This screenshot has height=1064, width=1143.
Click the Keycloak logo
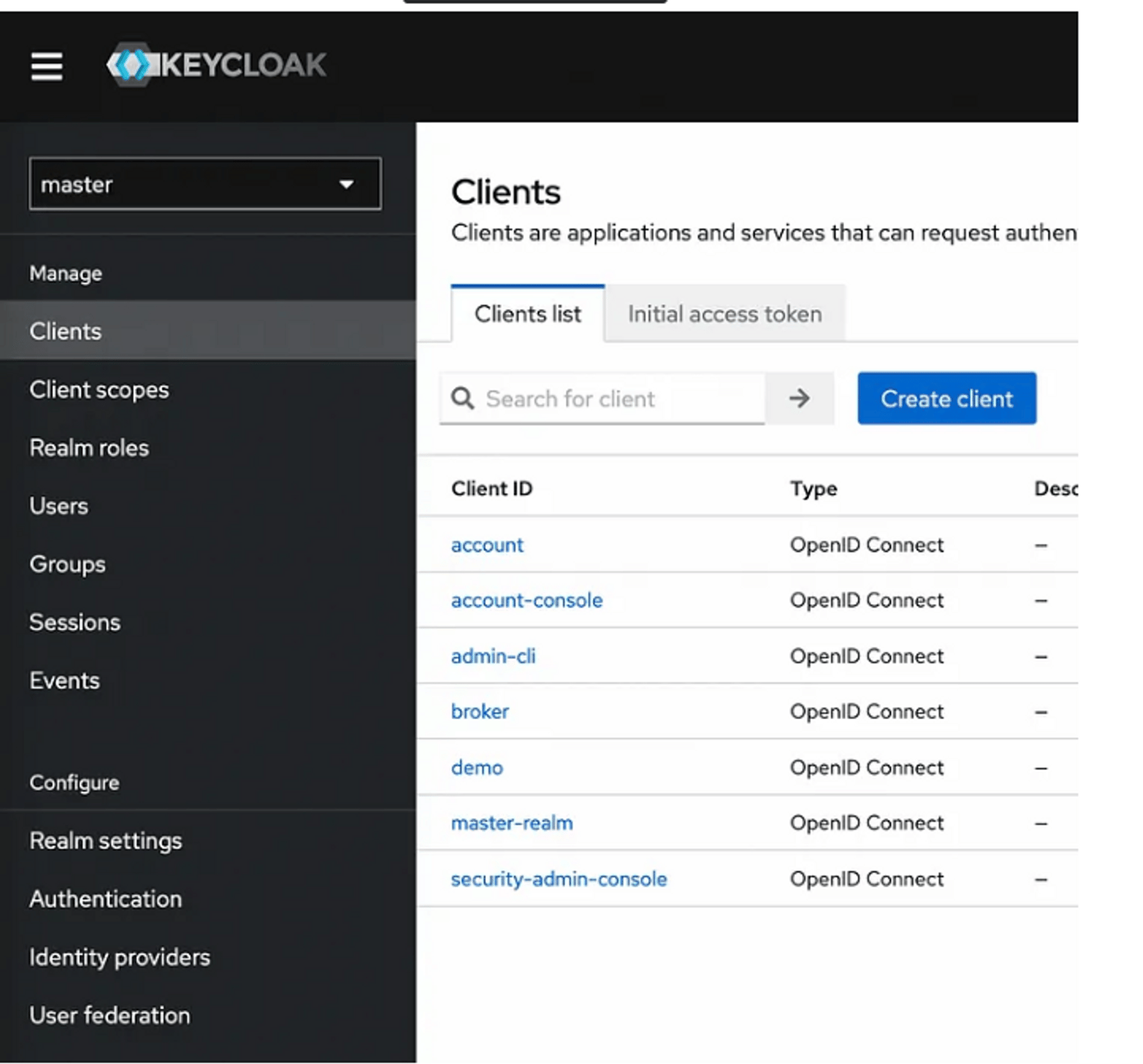[x=216, y=65]
